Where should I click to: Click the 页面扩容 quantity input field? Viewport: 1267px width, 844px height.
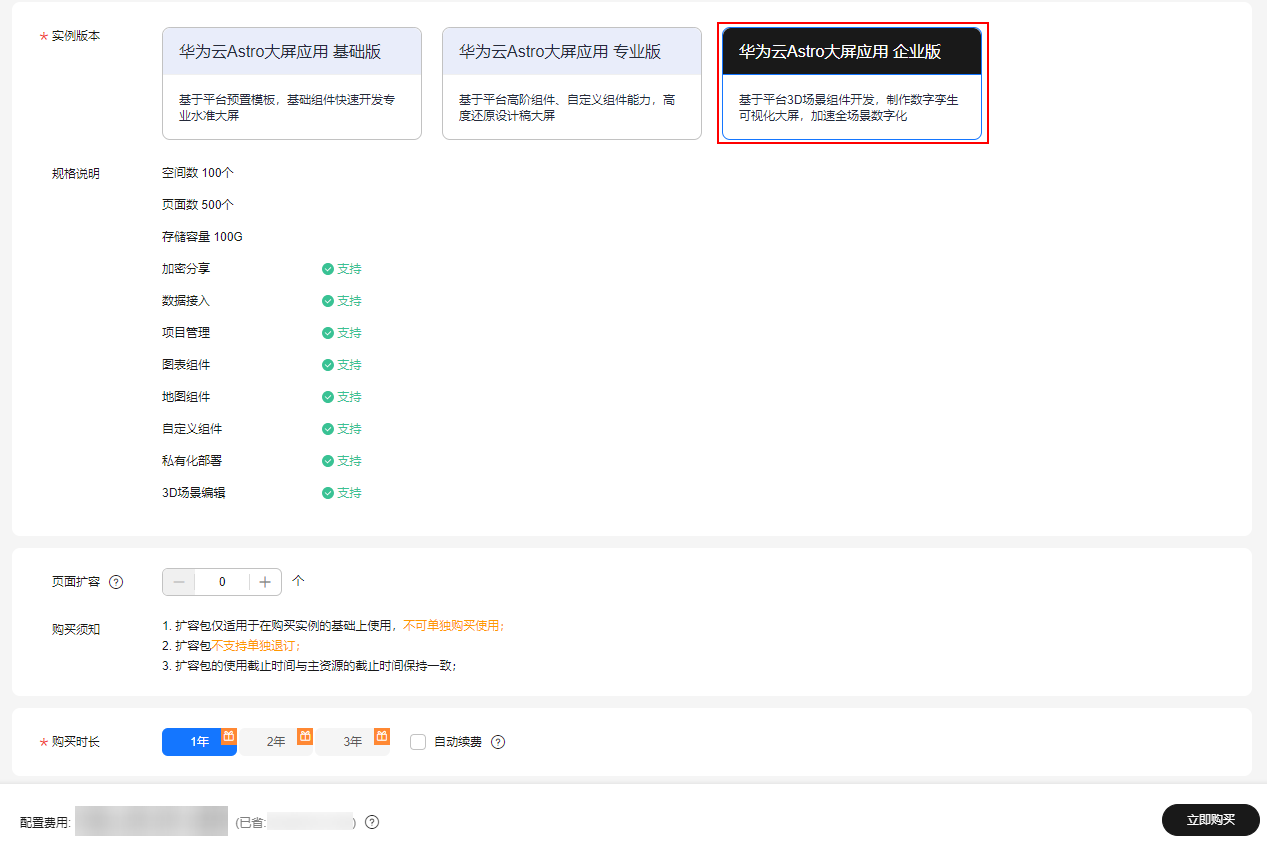(222, 582)
